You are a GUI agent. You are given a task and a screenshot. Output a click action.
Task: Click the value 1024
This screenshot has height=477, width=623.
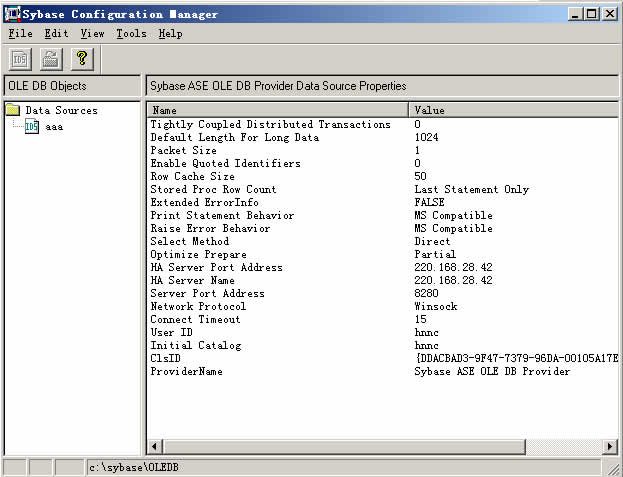426,137
